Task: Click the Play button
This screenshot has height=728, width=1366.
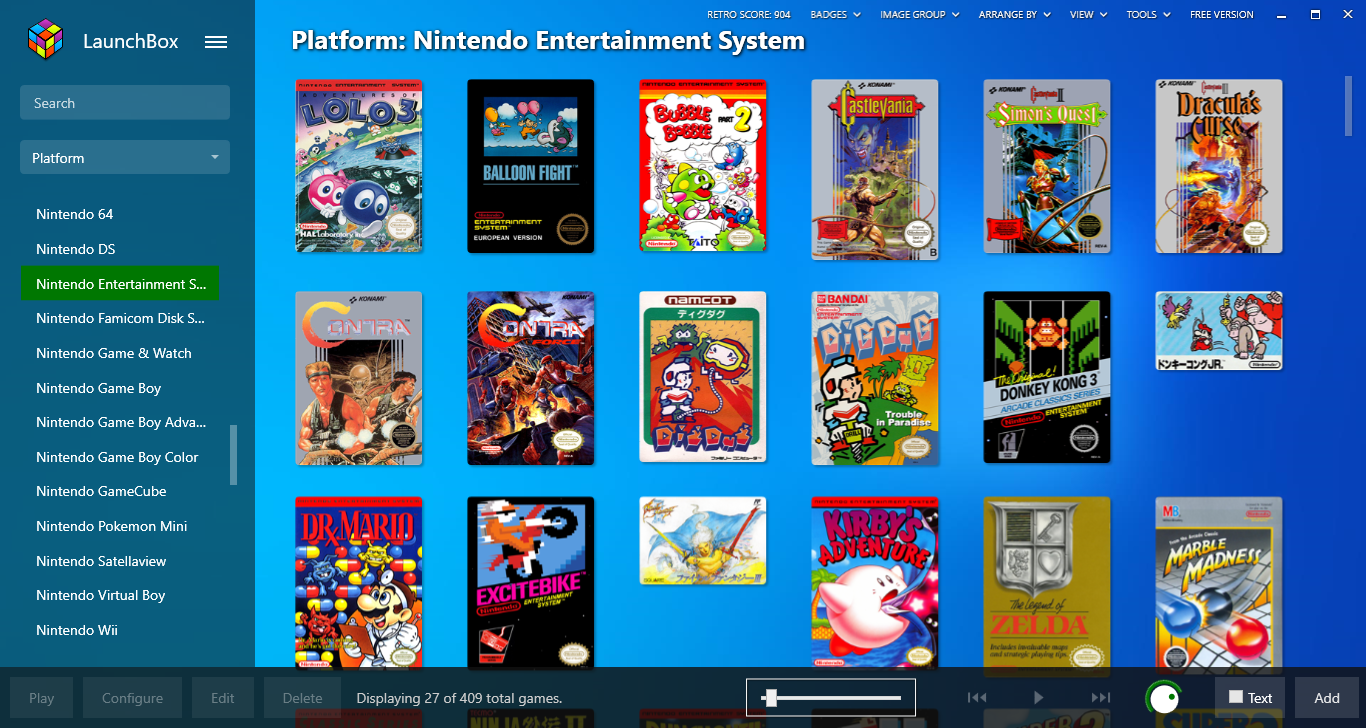Action: (42, 698)
